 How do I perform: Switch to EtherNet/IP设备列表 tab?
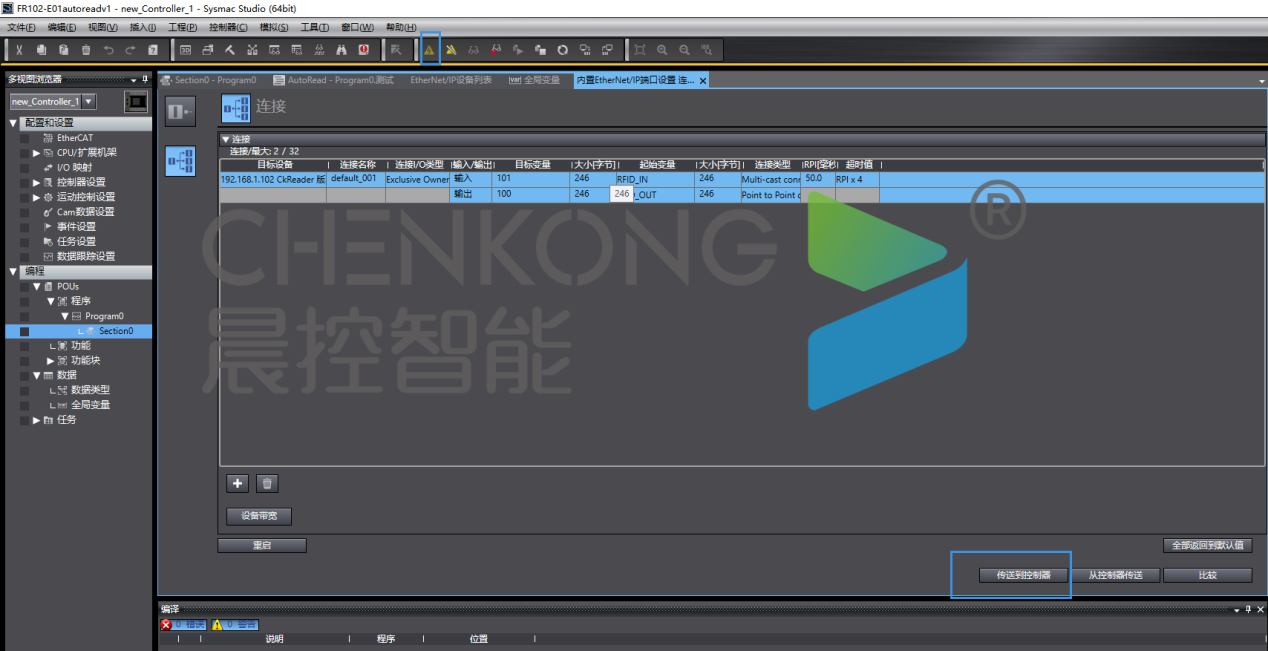(x=451, y=80)
